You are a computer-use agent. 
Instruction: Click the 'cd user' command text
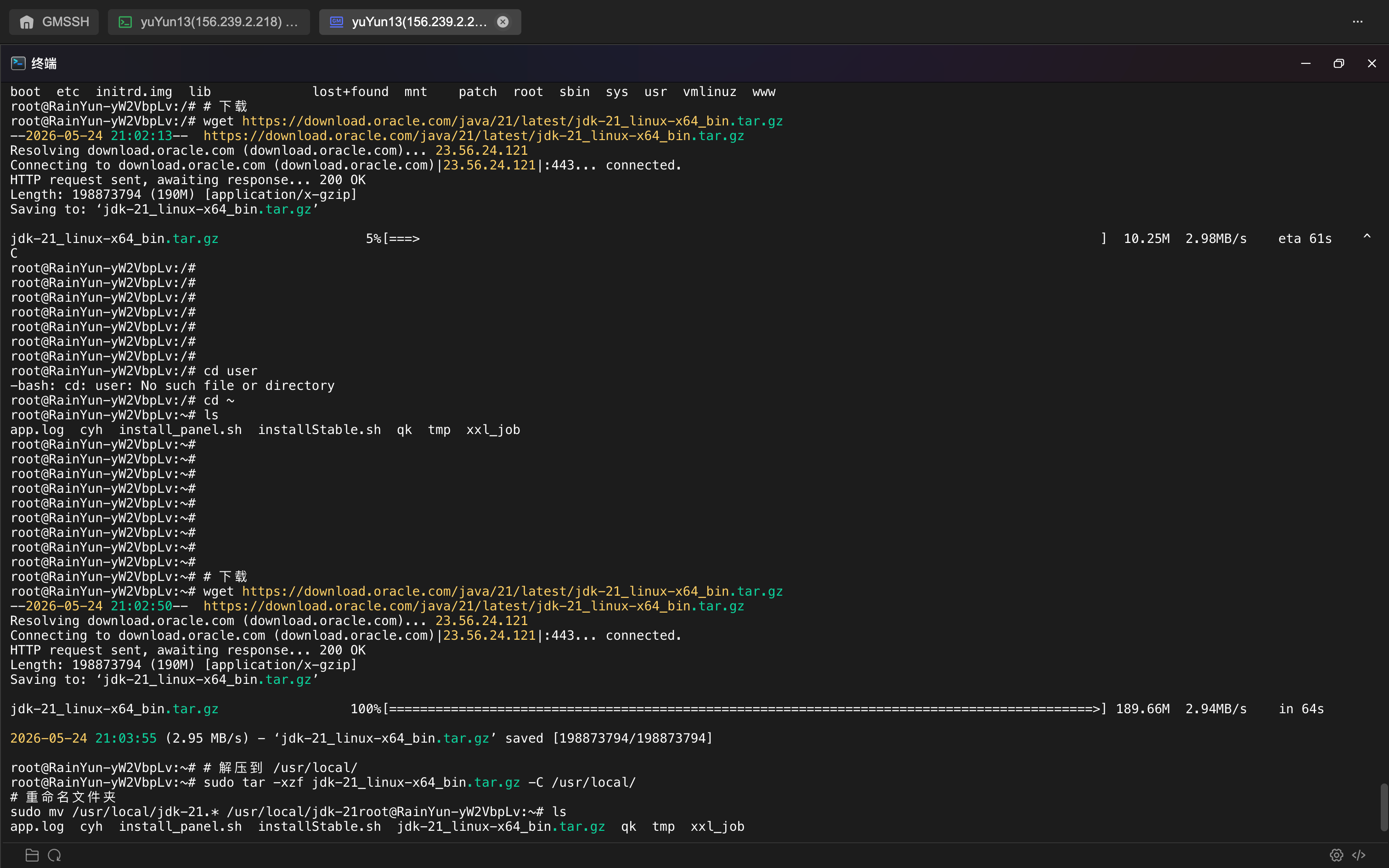tap(231, 371)
